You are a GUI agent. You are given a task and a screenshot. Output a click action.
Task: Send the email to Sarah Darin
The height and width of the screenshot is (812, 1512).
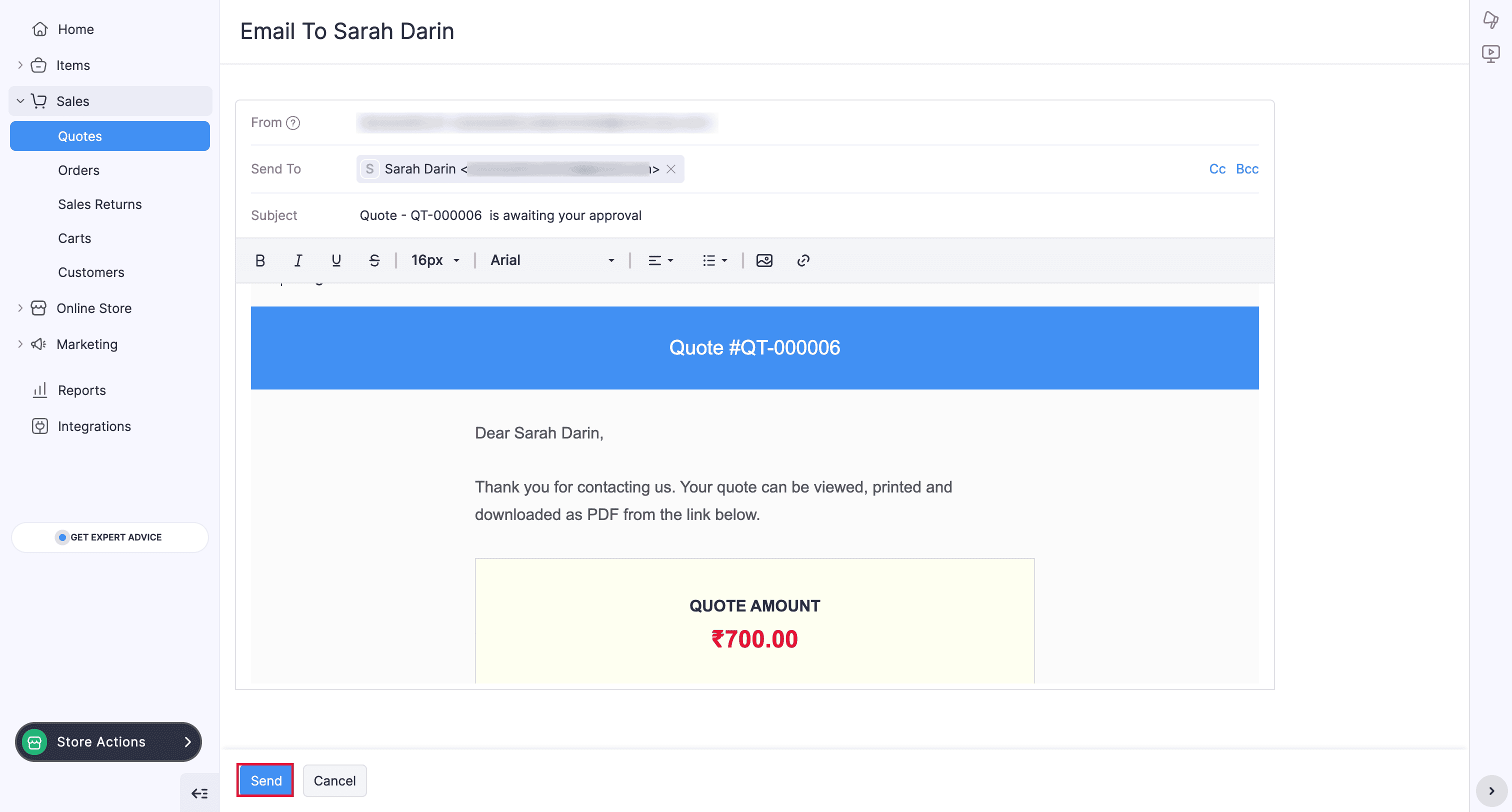tap(264, 780)
